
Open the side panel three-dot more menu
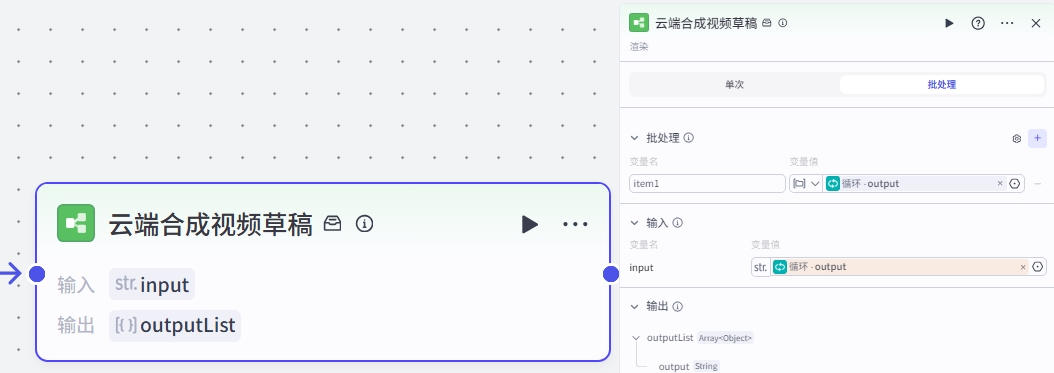pos(1007,23)
